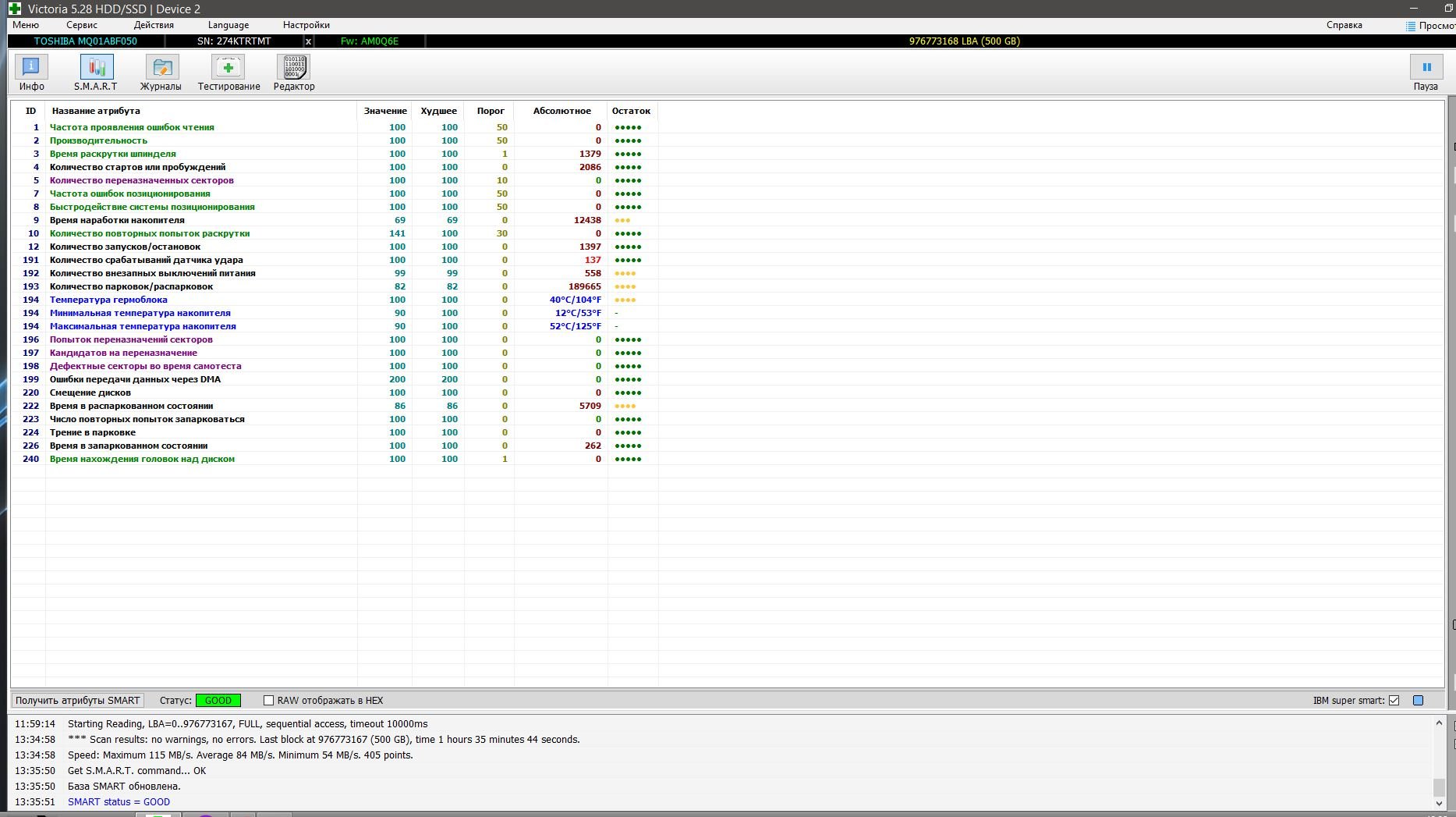The width and height of the screenshot is (1456, 817).
Task: Select row Максимальная температура накопителя
Action: coord(335,326)
